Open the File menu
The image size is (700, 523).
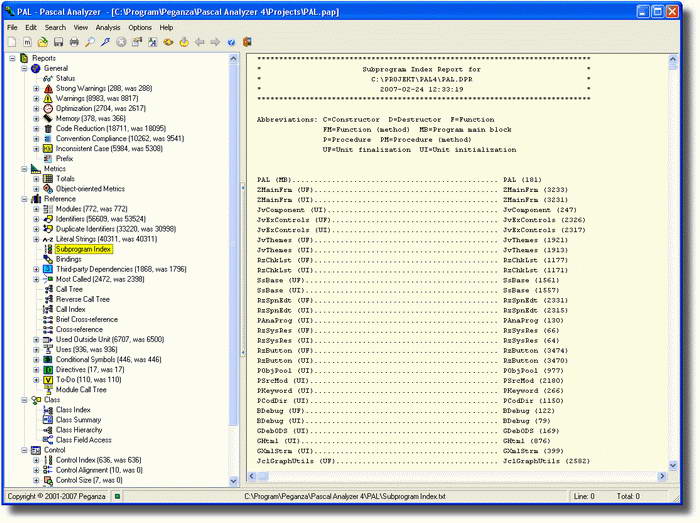(12, 27)
